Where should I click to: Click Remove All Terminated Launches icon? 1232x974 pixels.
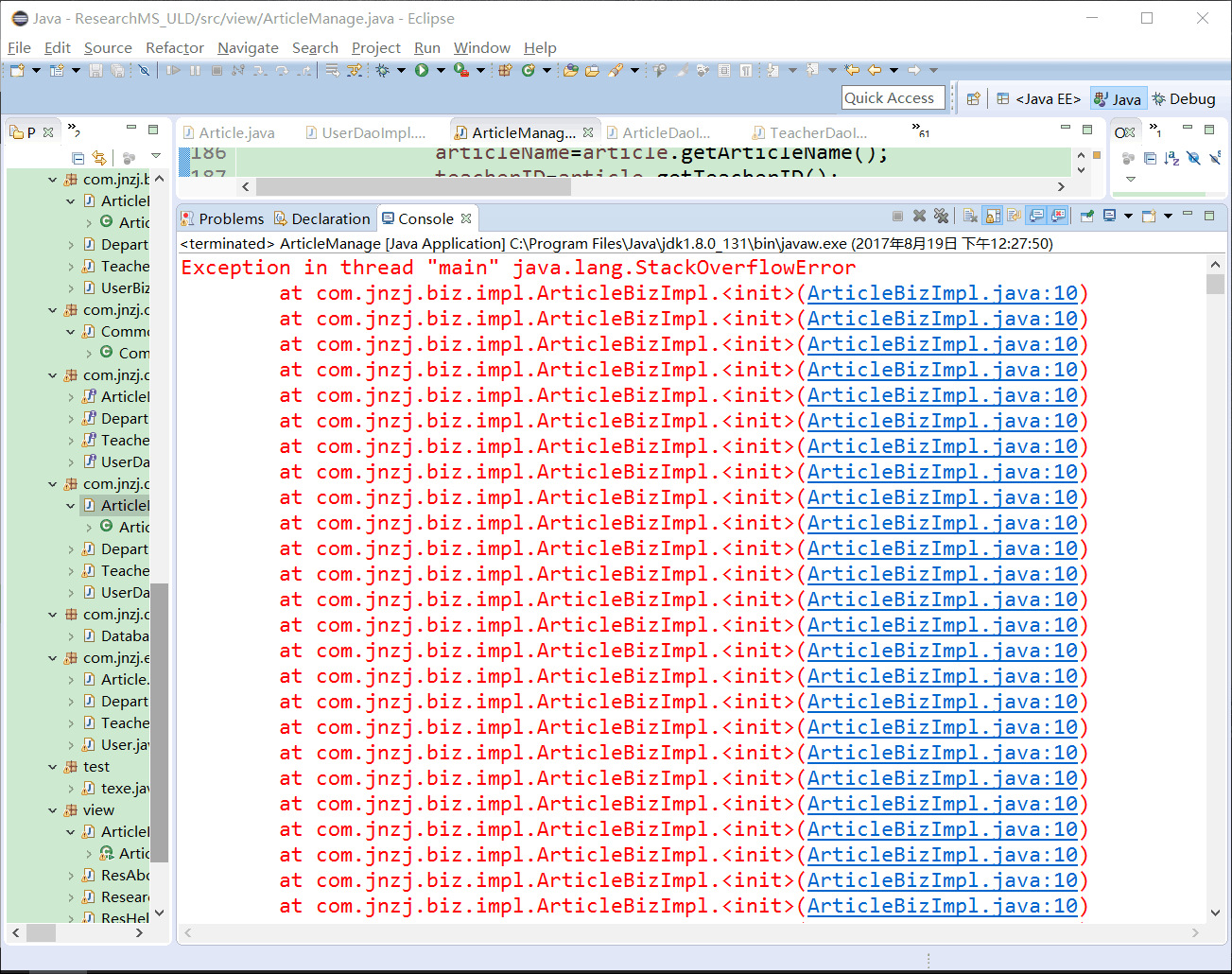click(x=942, y=216)
